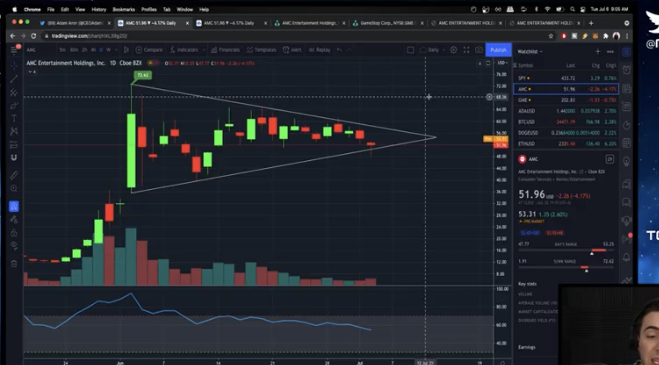Select the chart layout square icon

pyautogui.click(x=411, y=50)
